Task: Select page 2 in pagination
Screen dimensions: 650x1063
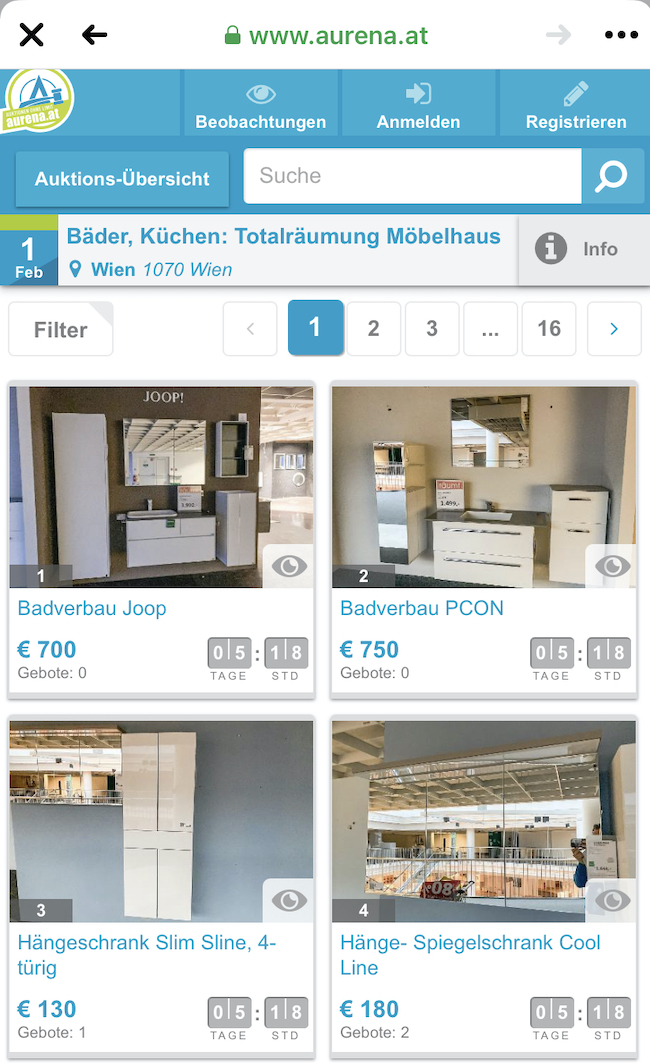Action: pos(373,329)
